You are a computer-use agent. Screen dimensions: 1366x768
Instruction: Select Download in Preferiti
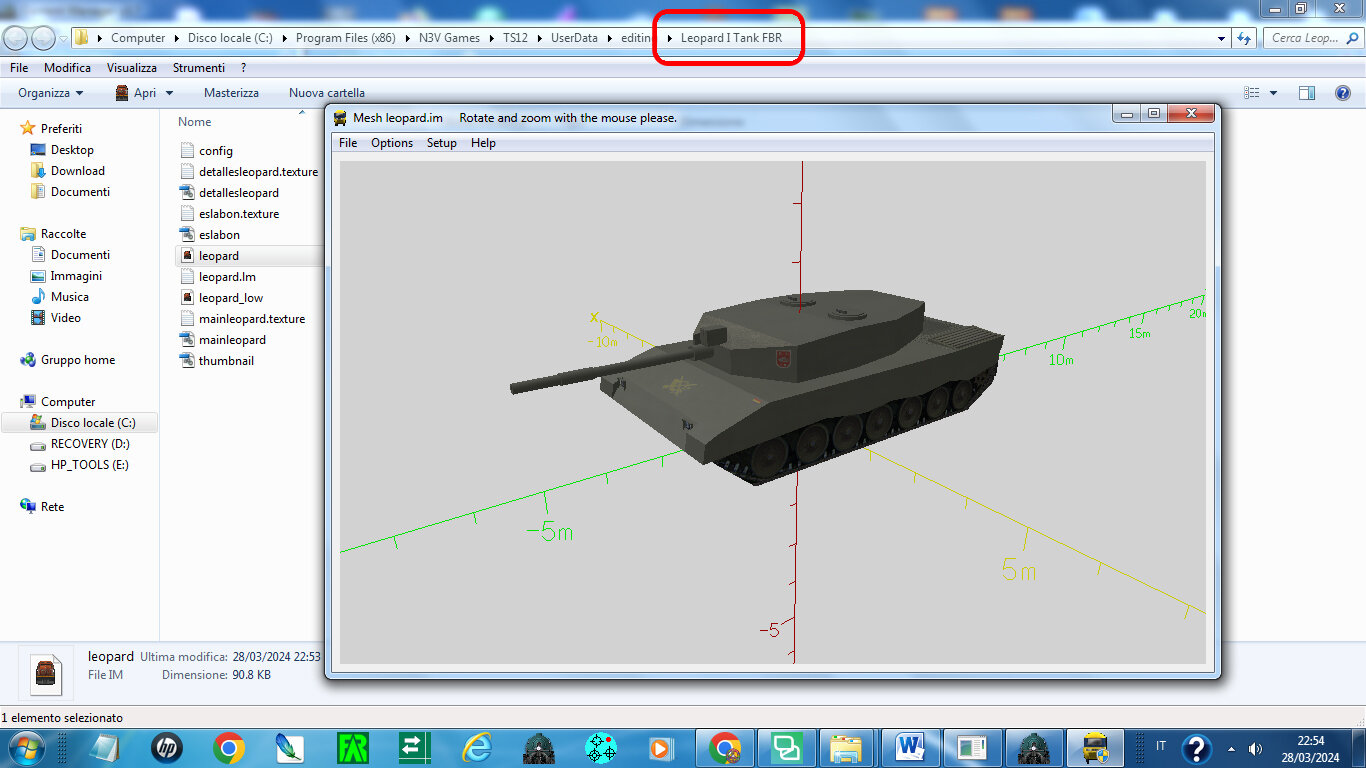pyautogui.click(x=77, y=171)
